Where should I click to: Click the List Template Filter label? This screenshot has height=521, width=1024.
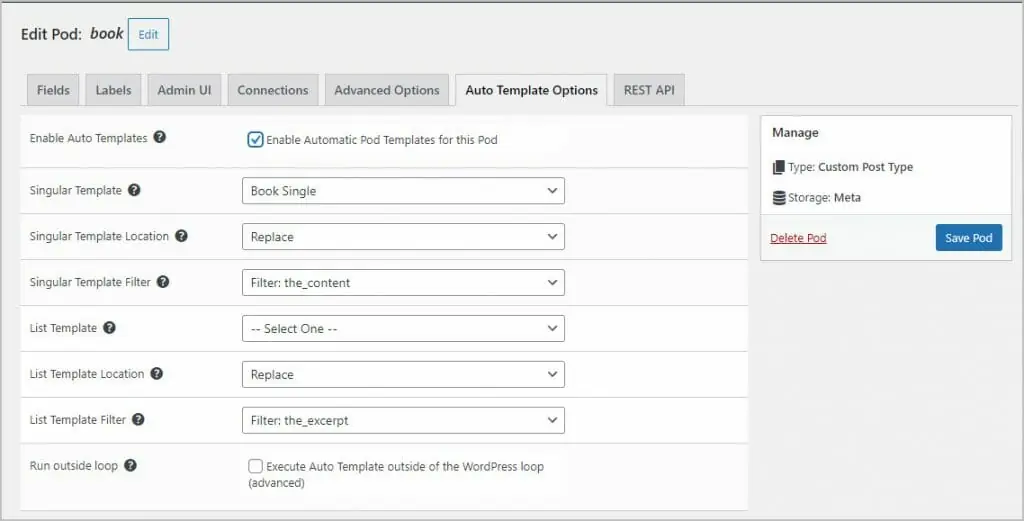[x=78, y=420]
